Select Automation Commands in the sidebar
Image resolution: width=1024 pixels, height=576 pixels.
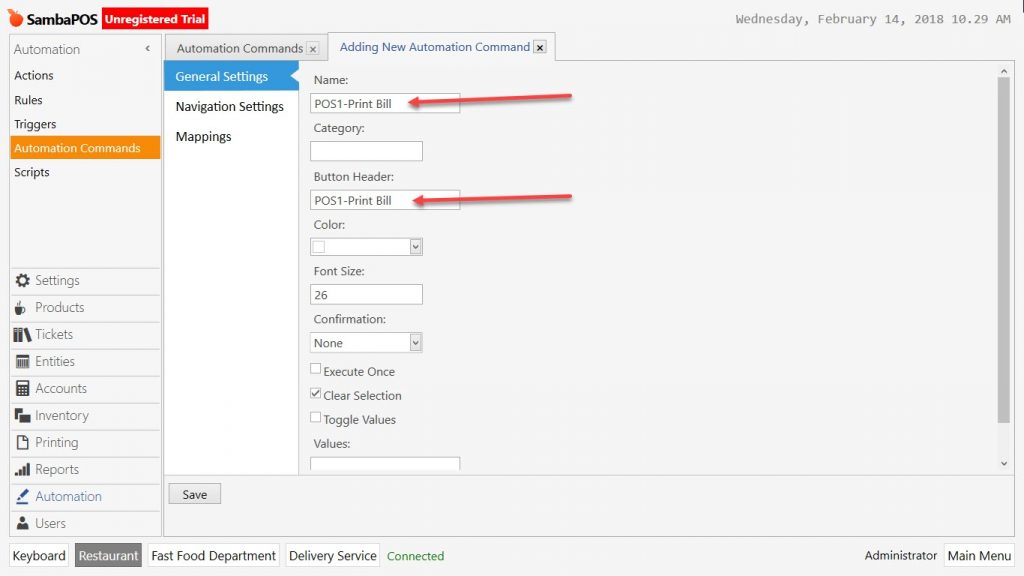(85, 148)
